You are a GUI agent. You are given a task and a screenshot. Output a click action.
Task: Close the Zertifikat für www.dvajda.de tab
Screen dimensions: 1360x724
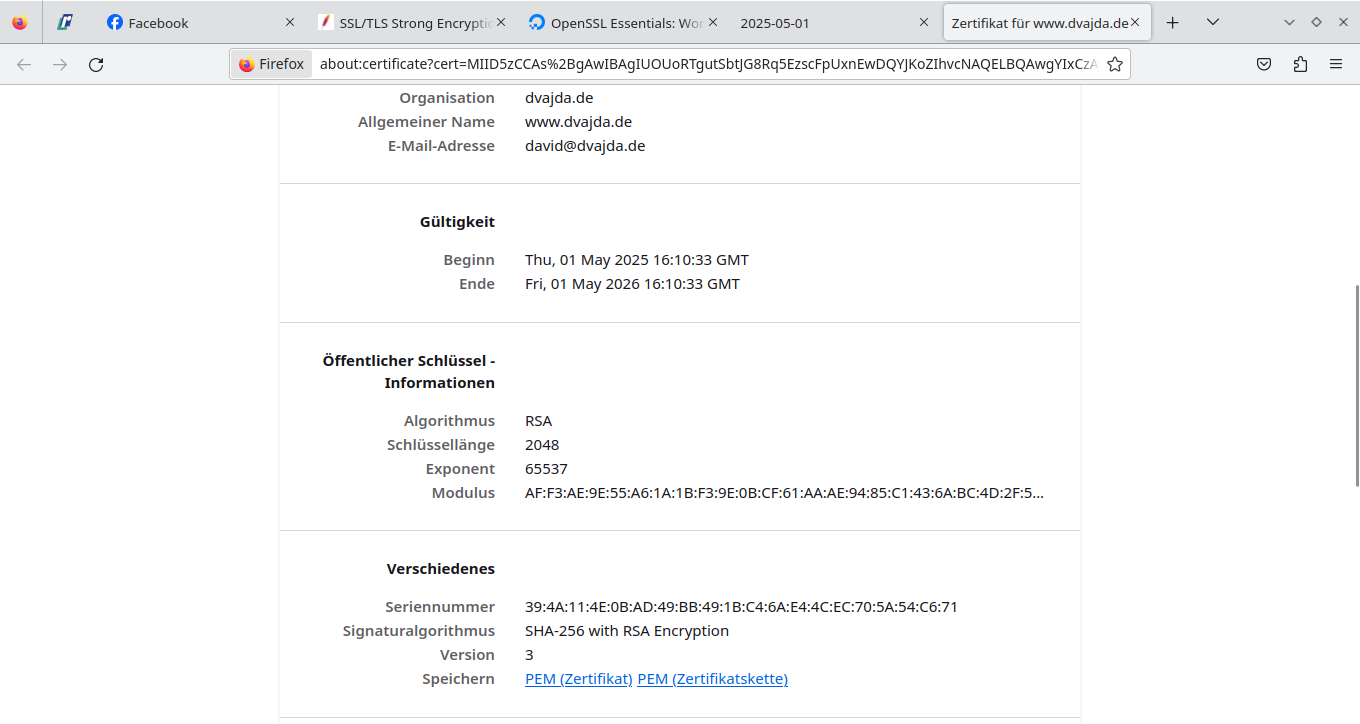pos(1135,22)
